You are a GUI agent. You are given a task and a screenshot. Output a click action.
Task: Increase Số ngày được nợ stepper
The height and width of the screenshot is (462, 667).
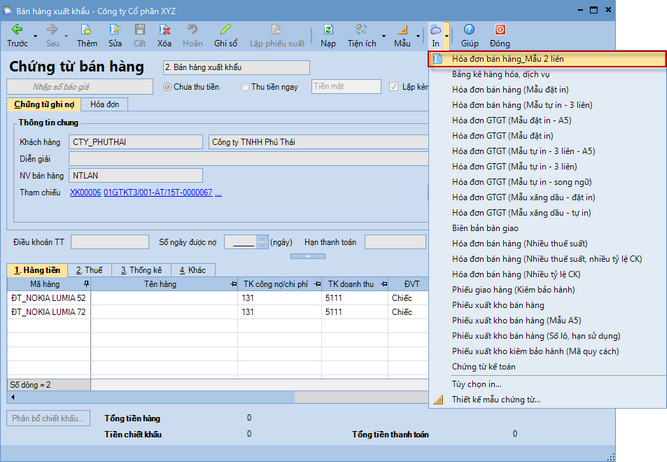(263, 239)
